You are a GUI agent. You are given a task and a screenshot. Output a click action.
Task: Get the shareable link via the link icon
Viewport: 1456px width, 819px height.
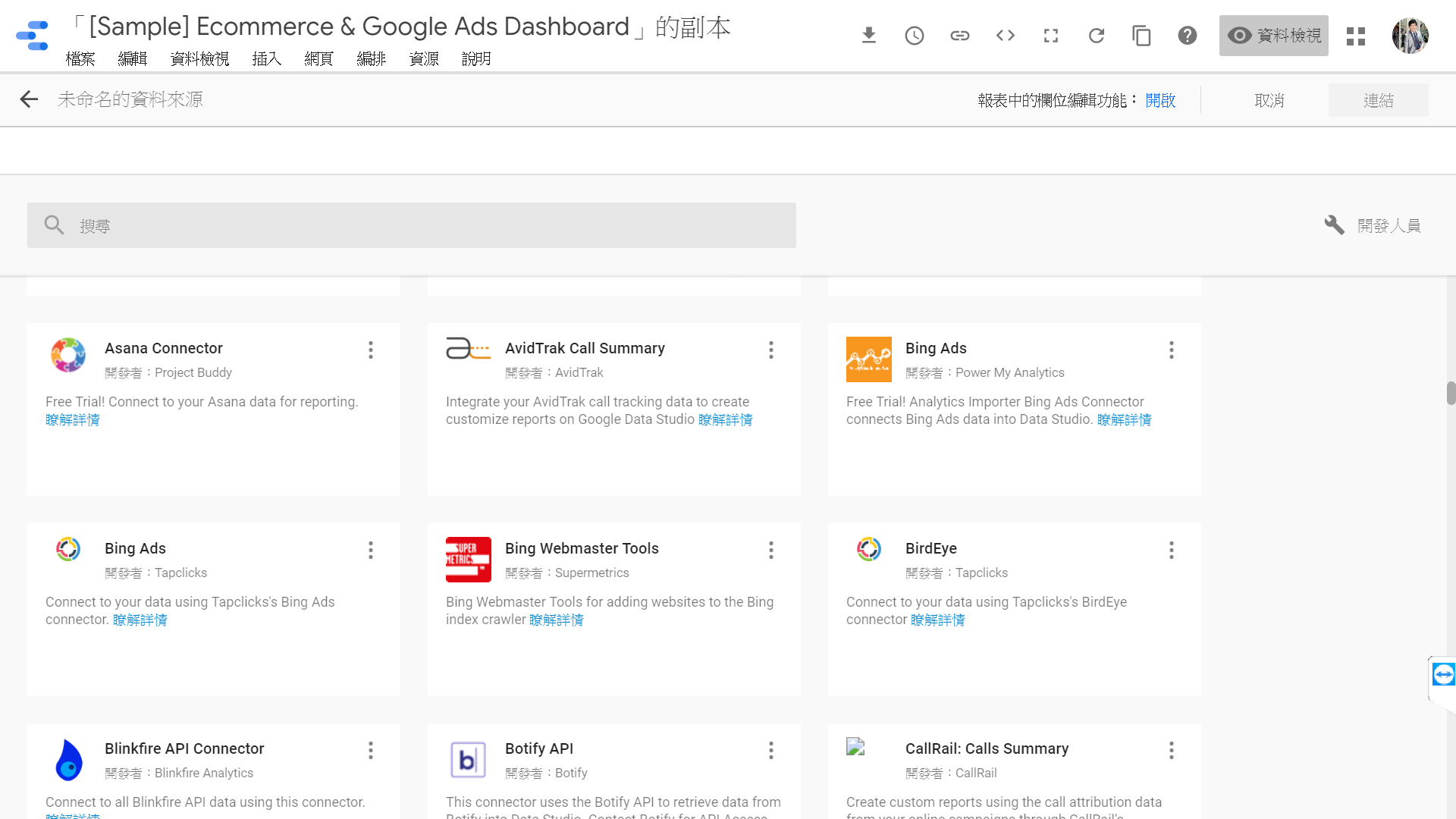point(960,36)
